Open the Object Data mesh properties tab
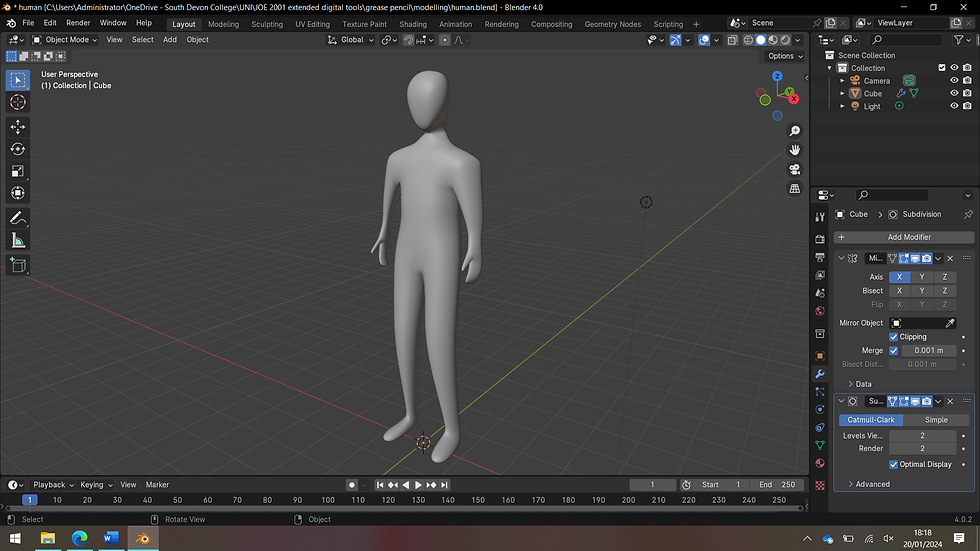 click(x=820, y=445)
